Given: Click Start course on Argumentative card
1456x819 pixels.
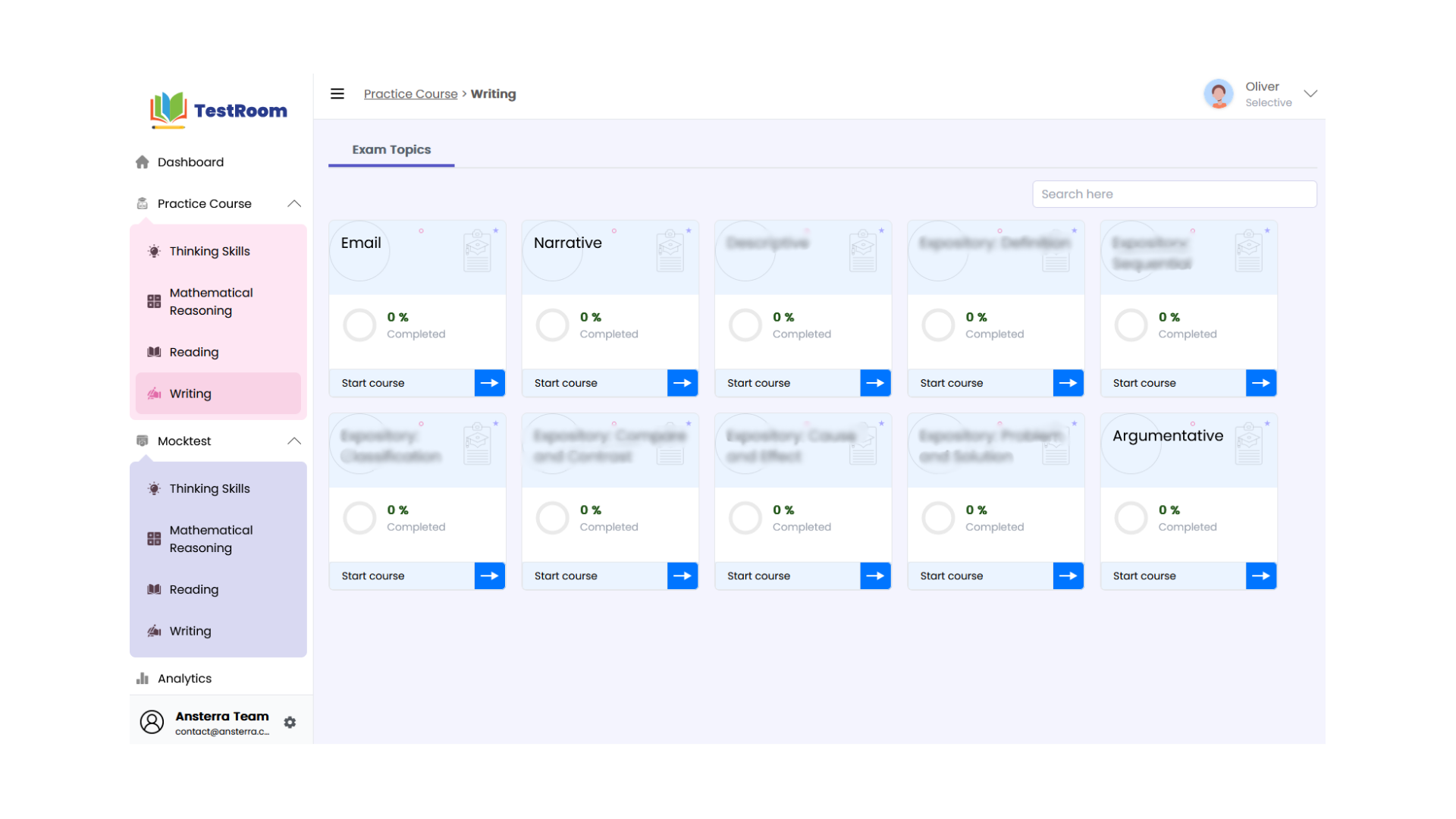Looking at the screenshot, I should point(1144,576).
